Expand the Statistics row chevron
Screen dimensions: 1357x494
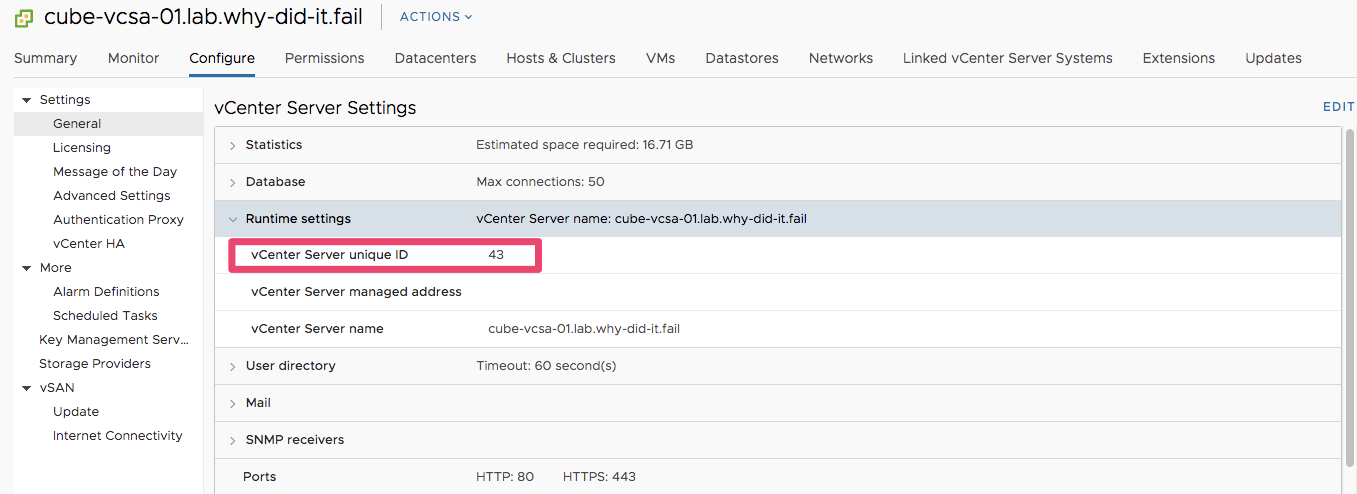(232, 146)
